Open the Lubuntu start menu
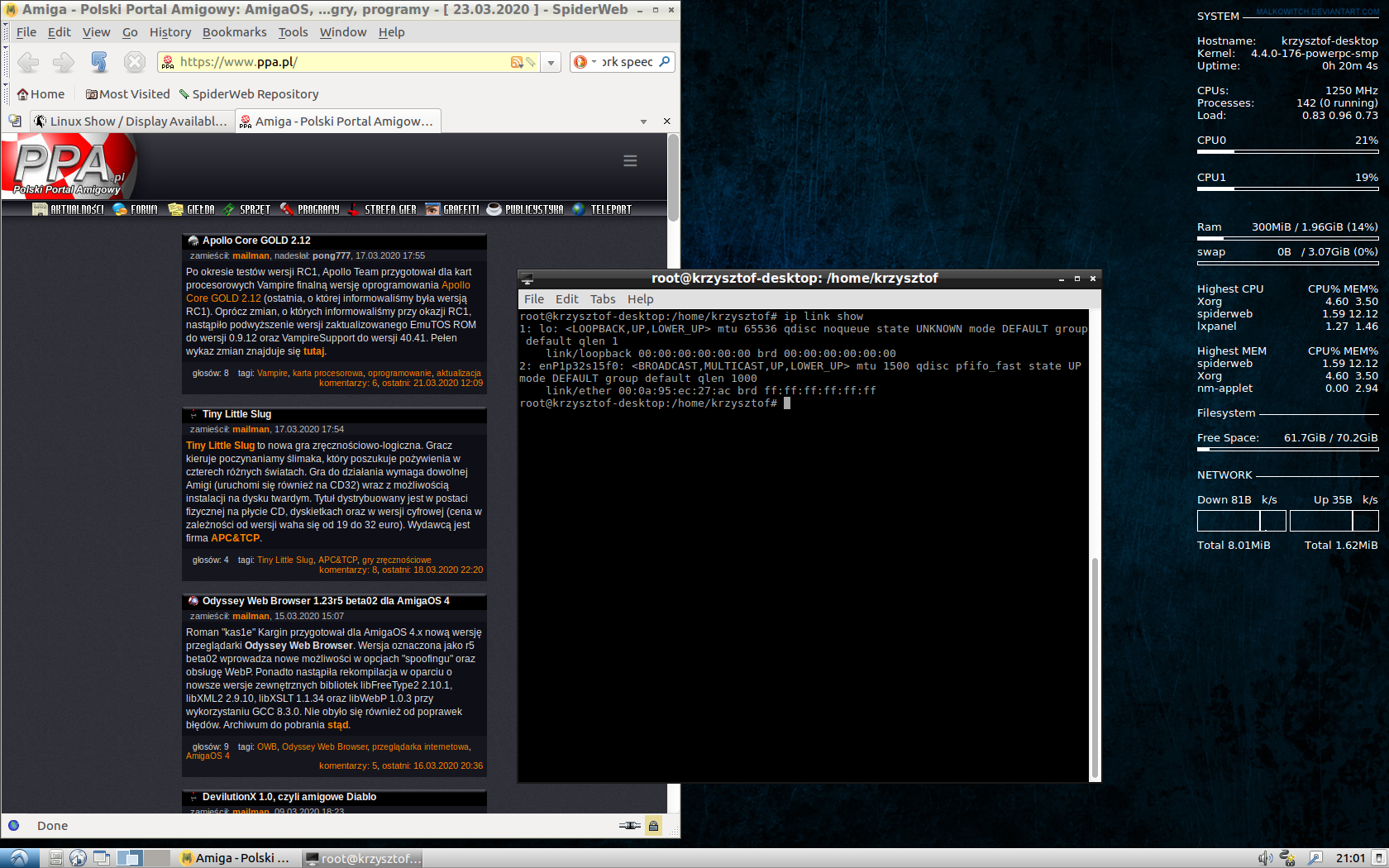Image resolution: width=1389 pixels, height=868 pixels. pyautogui.click(x=19, y=858)
